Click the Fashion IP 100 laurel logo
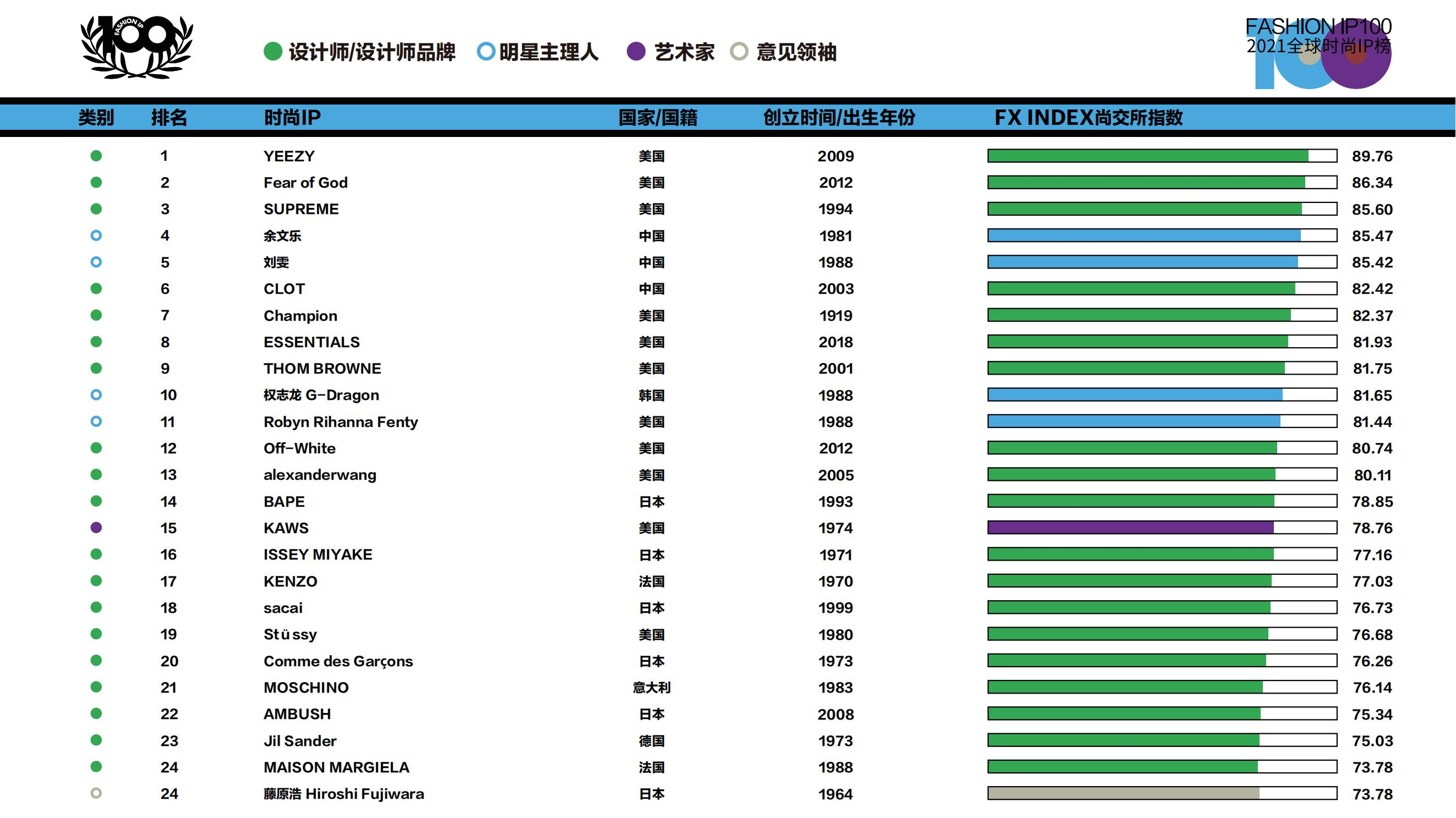 pos(137,46)
